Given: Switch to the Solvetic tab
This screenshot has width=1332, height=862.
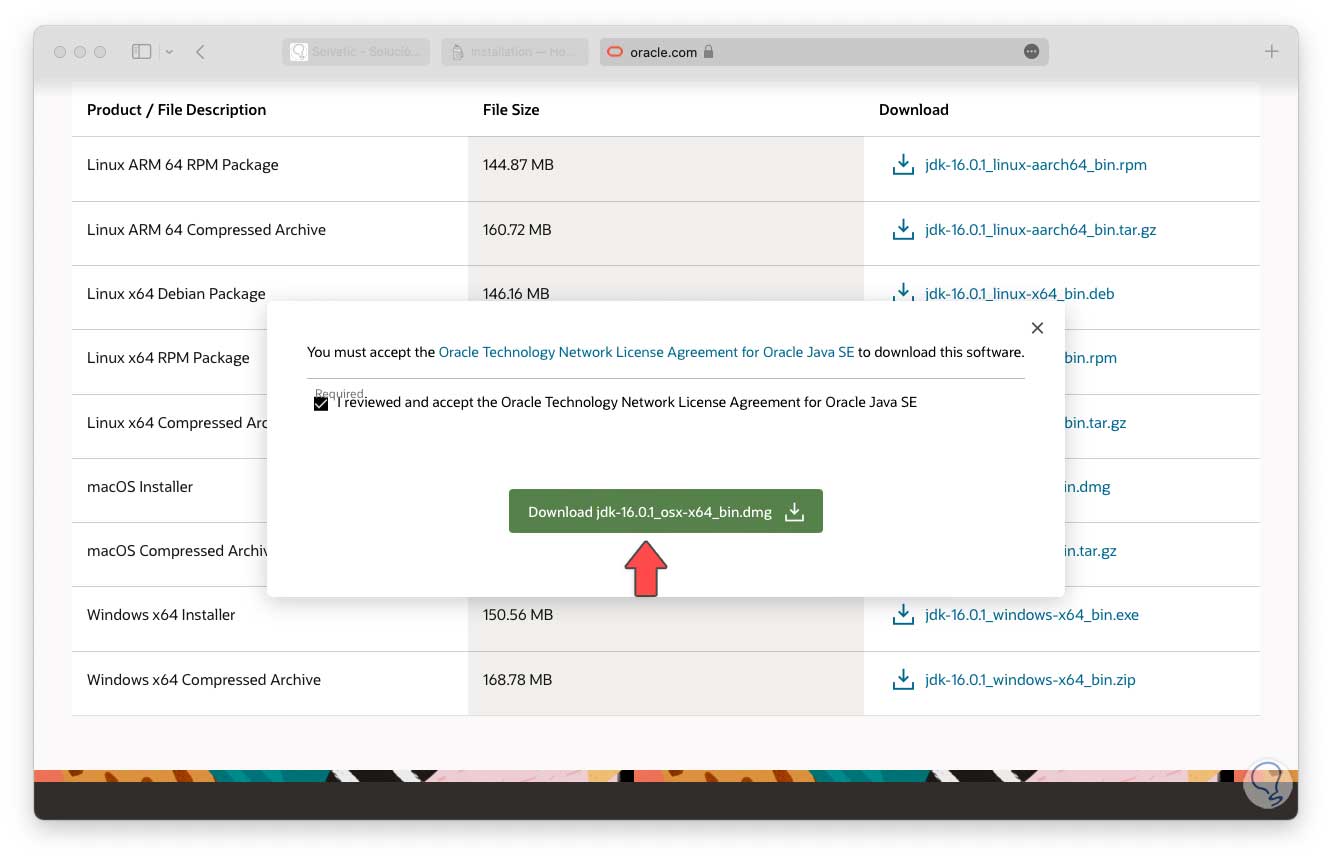Looking at the screenshot, I should point(356,52).
